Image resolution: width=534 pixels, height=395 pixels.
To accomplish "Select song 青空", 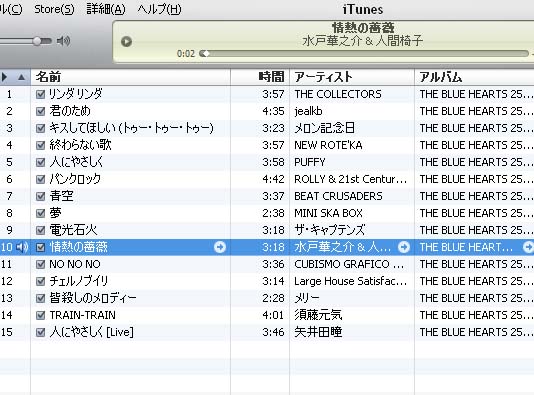I will (61, 196).
